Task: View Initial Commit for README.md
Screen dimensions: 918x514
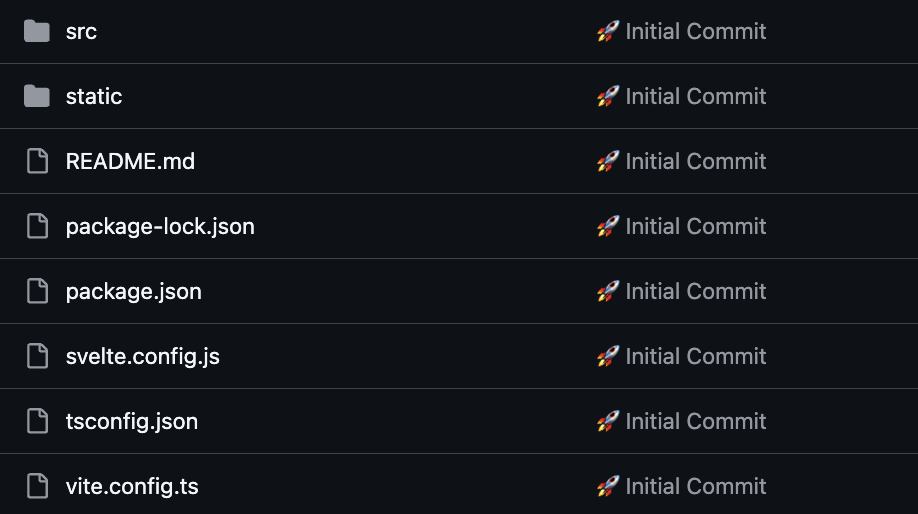Action: 695,161
